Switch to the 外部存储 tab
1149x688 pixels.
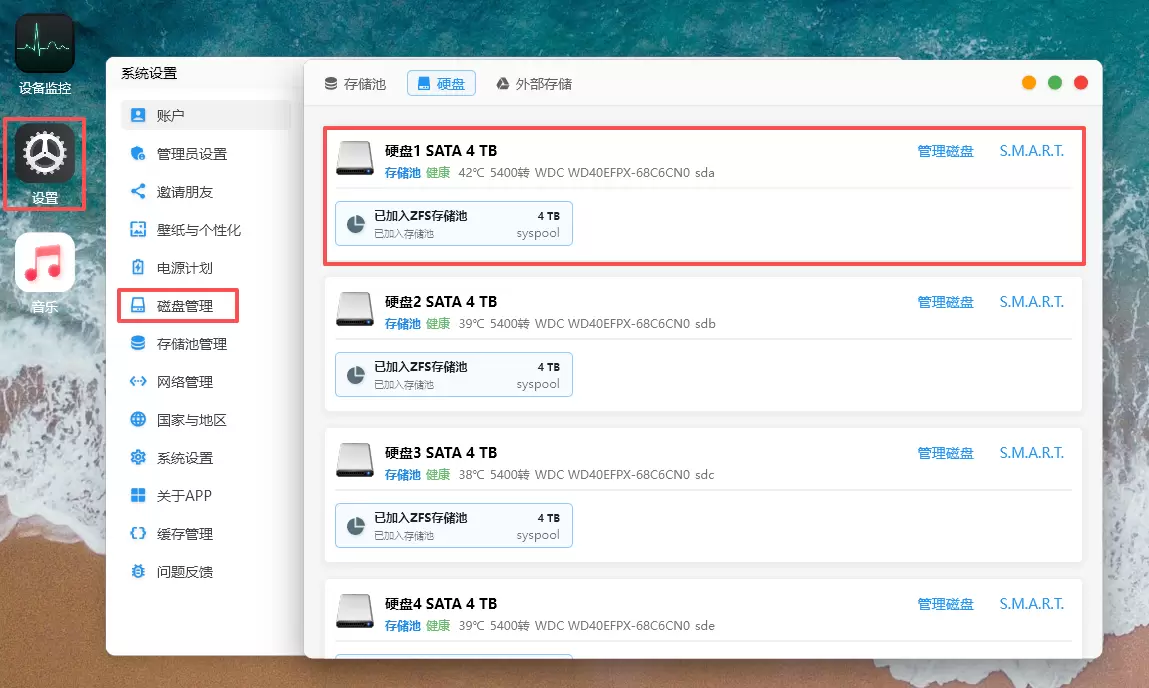534,84
